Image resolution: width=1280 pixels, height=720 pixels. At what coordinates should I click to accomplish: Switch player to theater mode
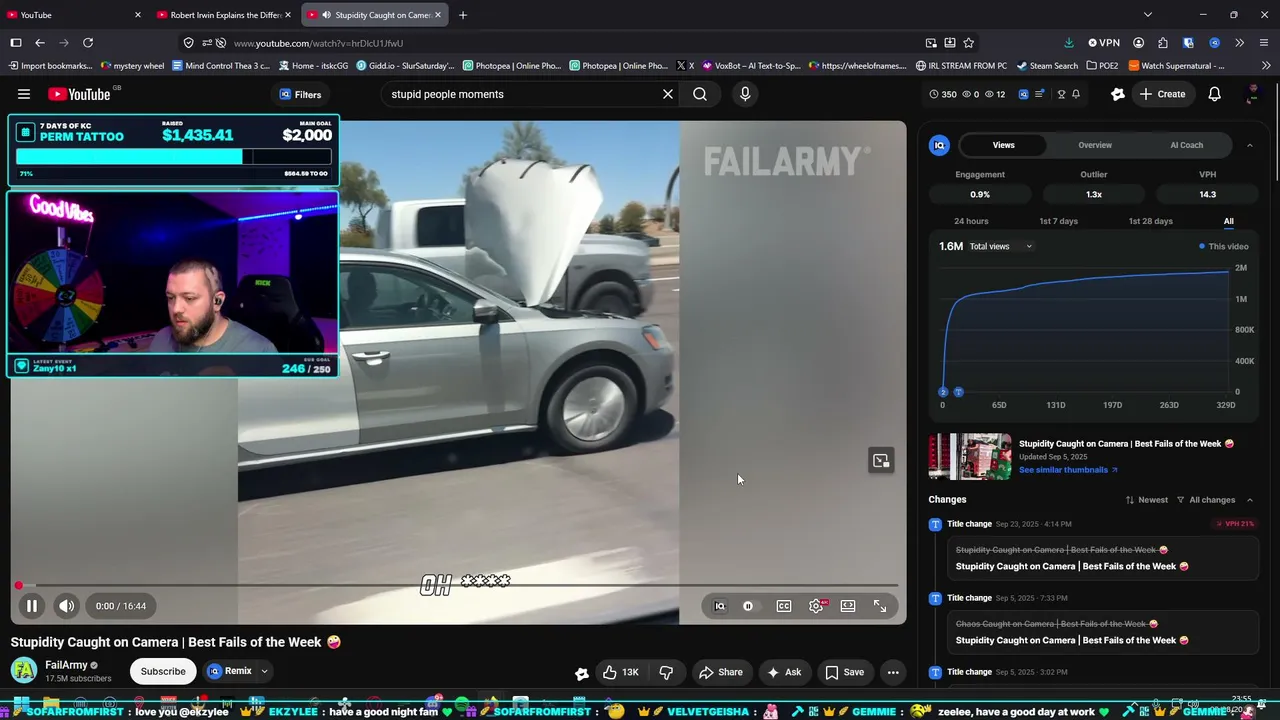848,606
